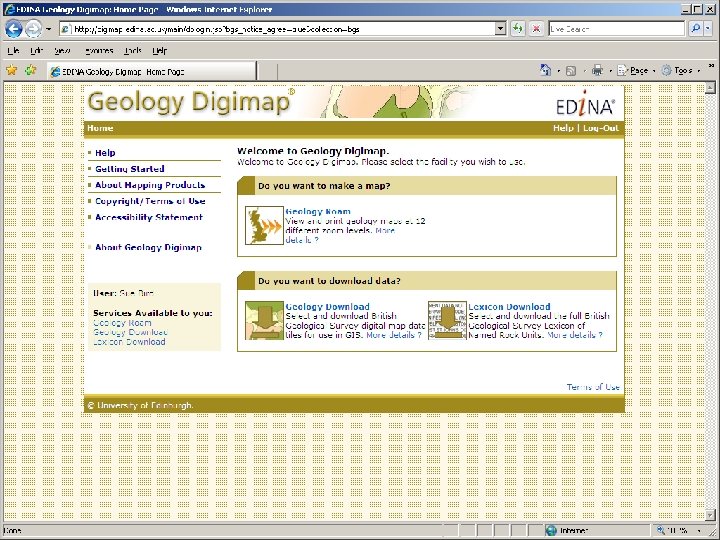Expand the address bar history dropdown

(x=501, y=29)
